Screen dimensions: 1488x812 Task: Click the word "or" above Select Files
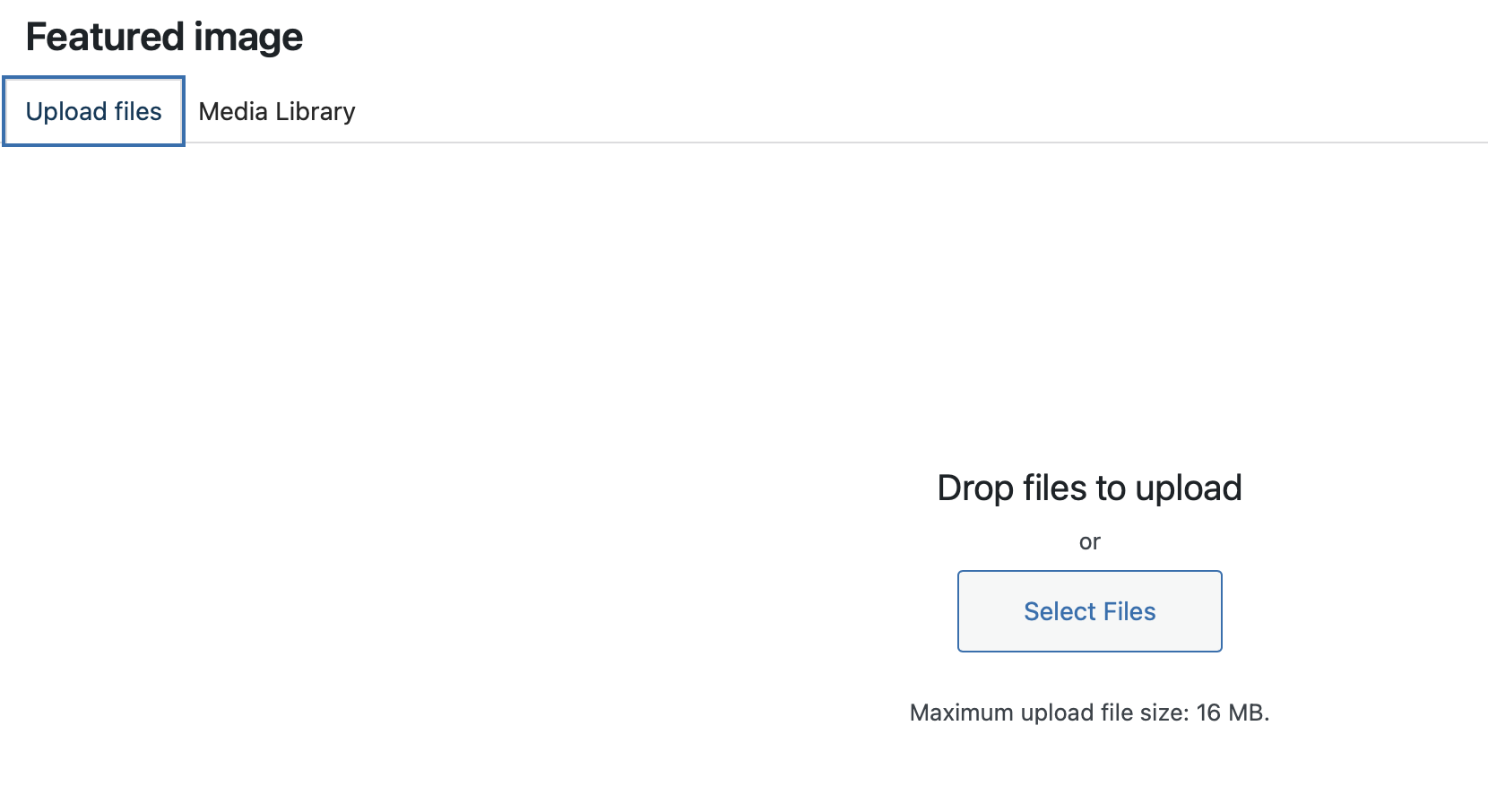pos(1089,542)
